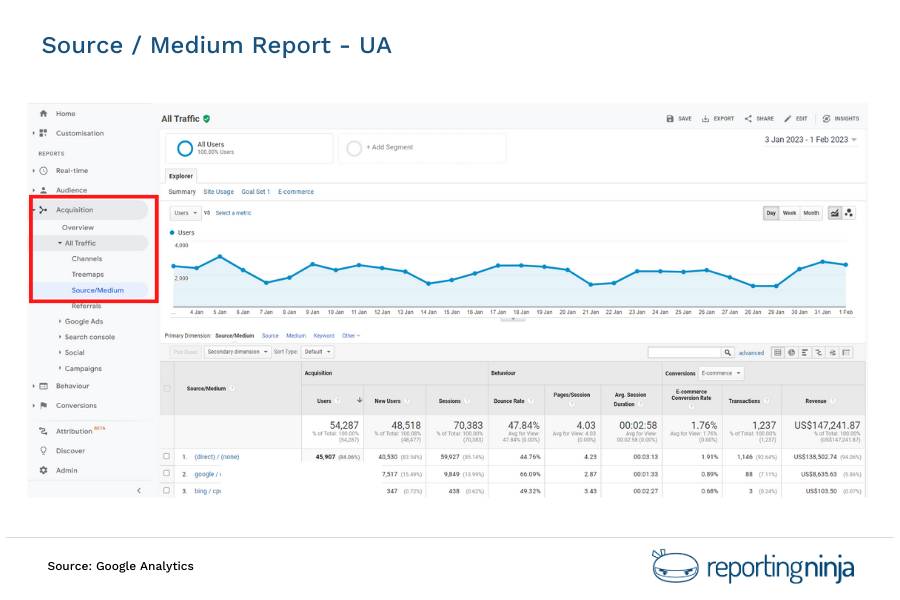
Task: Click the Audience person icon
Action: pos(43,190)
